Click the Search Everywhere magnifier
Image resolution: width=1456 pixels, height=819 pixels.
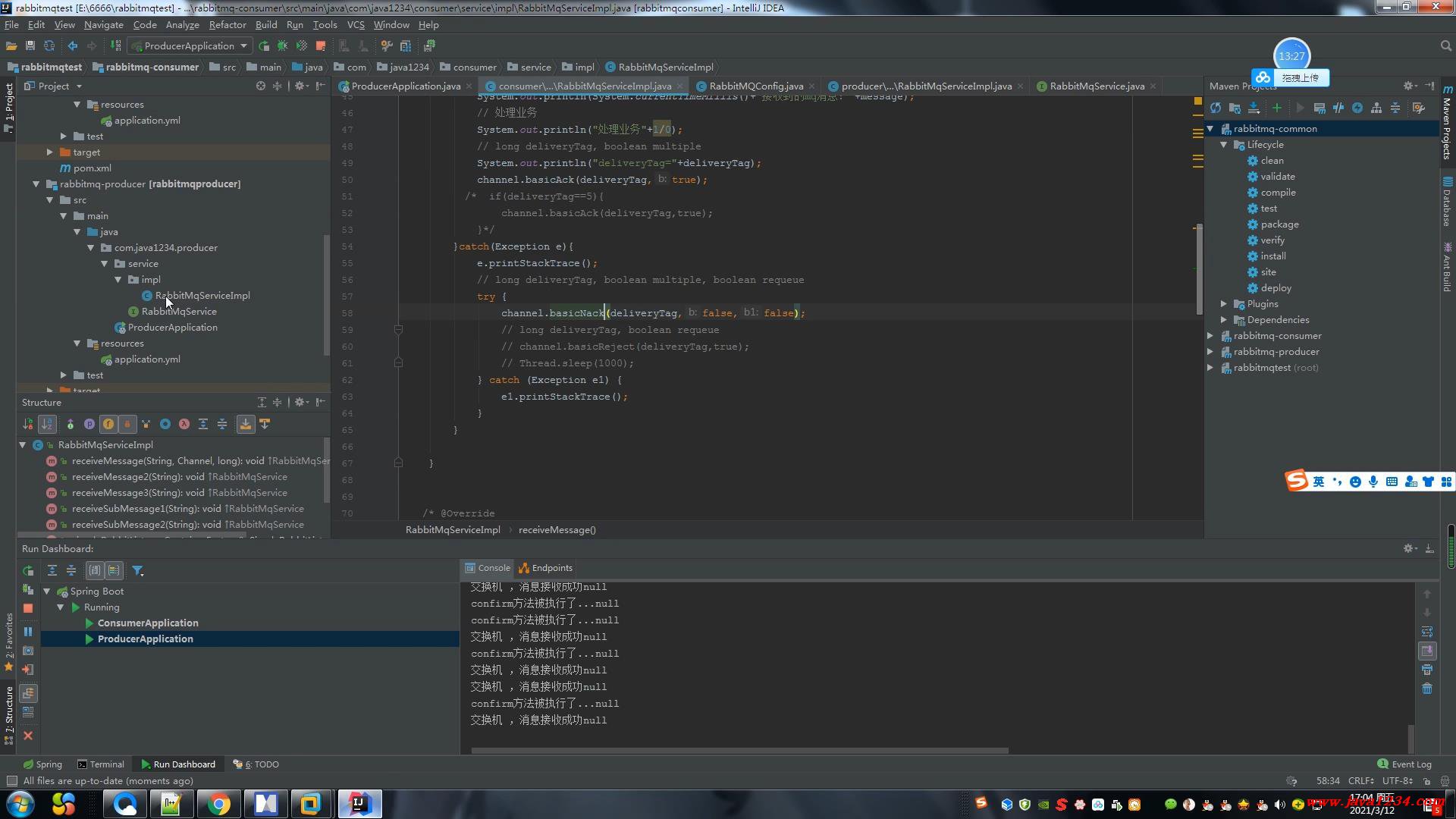[x=1445, y=45]
